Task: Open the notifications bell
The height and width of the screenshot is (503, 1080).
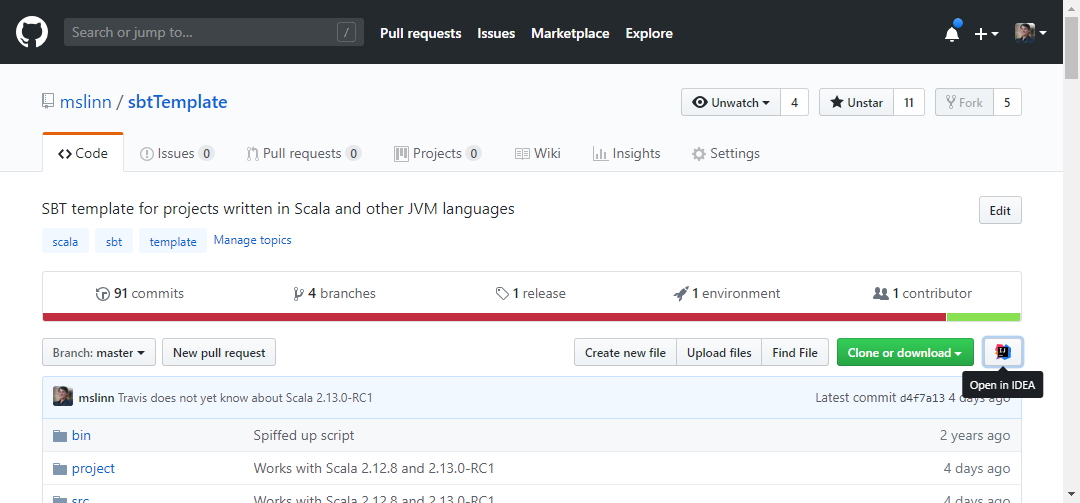Action: [952, 33]
